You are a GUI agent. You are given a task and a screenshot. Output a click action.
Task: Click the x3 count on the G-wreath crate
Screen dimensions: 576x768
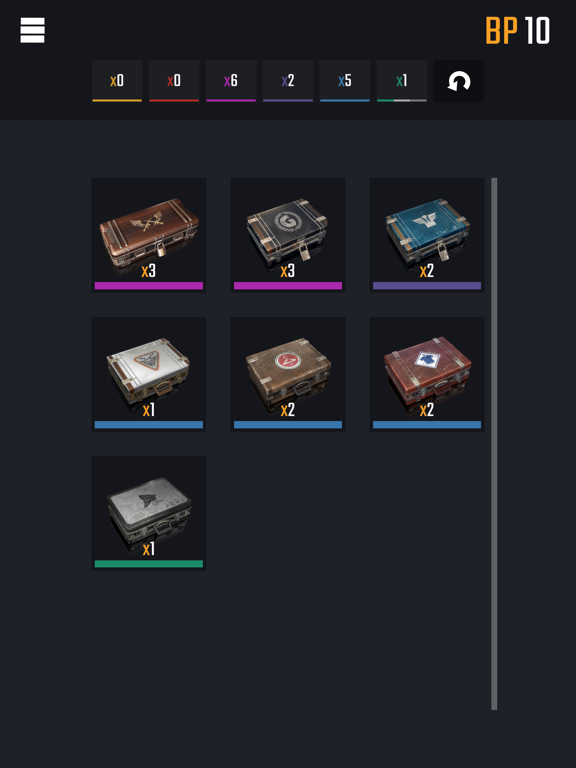pyautogui.click(x=288, y=271)
